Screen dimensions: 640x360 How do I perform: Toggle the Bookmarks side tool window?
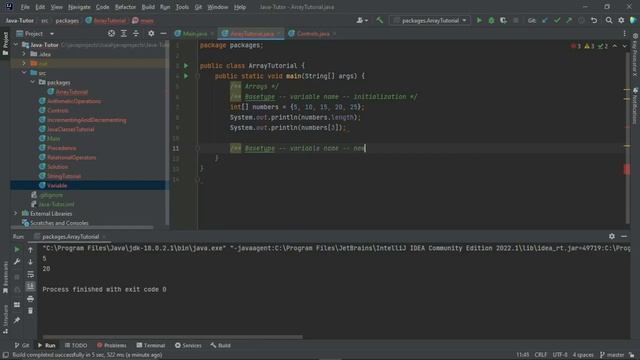point(5,277)
